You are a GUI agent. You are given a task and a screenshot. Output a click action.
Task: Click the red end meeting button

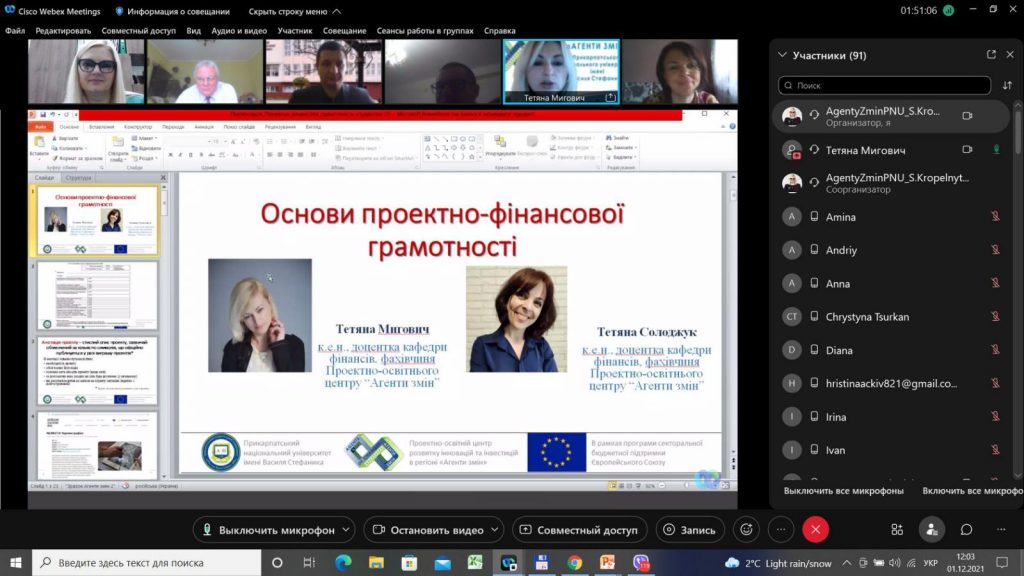click(816, 530)
